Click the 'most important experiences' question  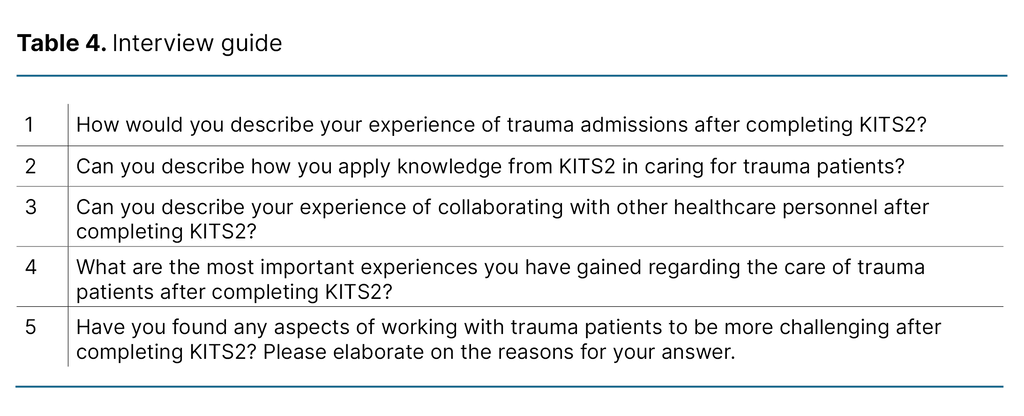[500, 279]
